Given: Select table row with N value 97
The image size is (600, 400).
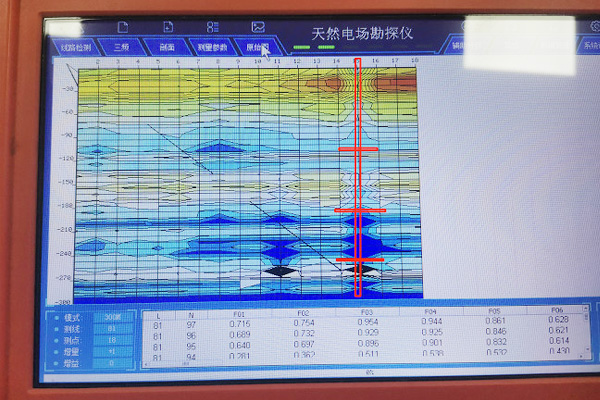Looking at the screenshot, I should 190,322.
